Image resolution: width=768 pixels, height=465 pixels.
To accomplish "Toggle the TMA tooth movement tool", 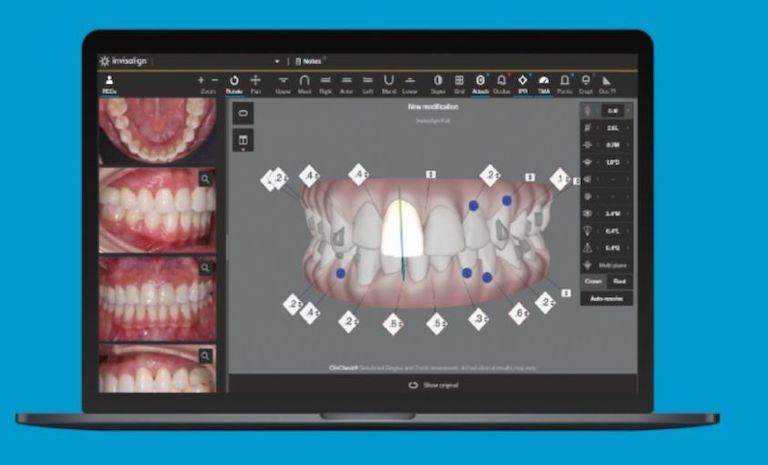I will tap(544, 84).
